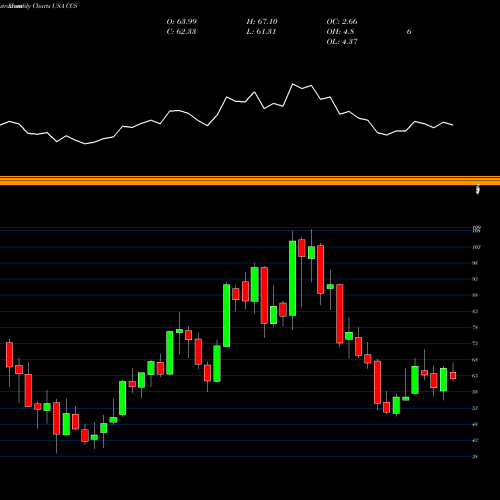Click the 98 price axis label

click(475, 263)
